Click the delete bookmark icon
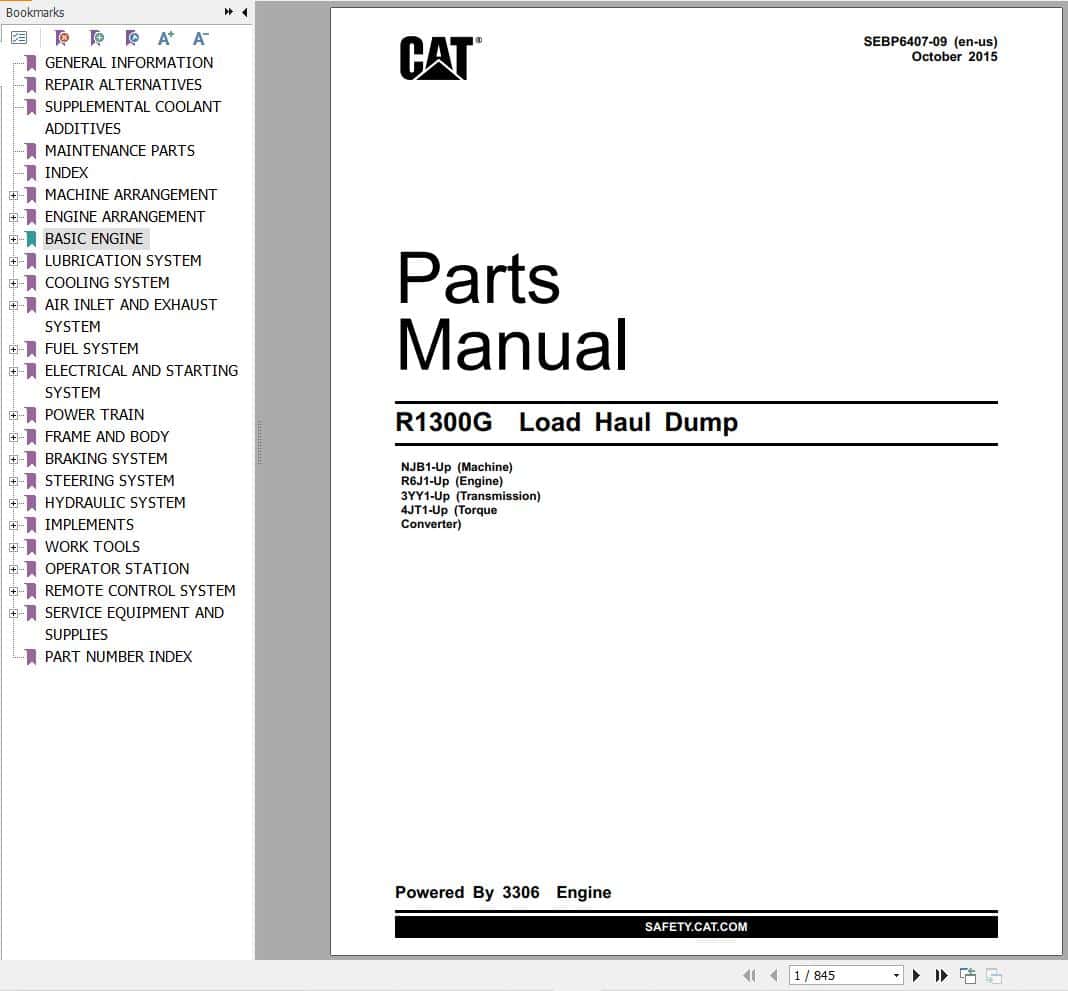 point(62,38)
